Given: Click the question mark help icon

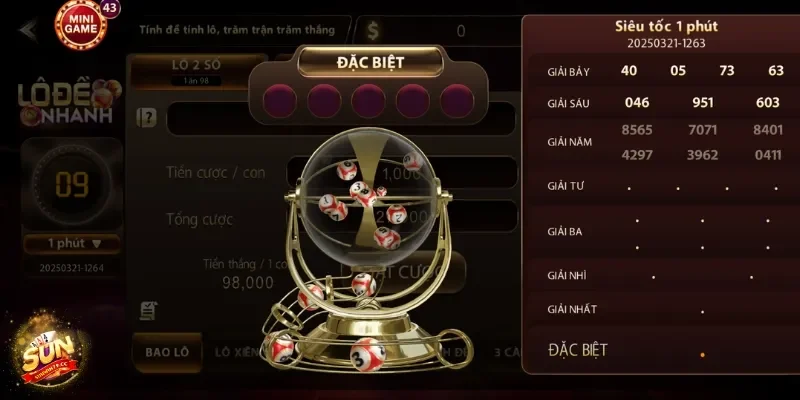Looking at the screenshot, I should tap(146, 118).
